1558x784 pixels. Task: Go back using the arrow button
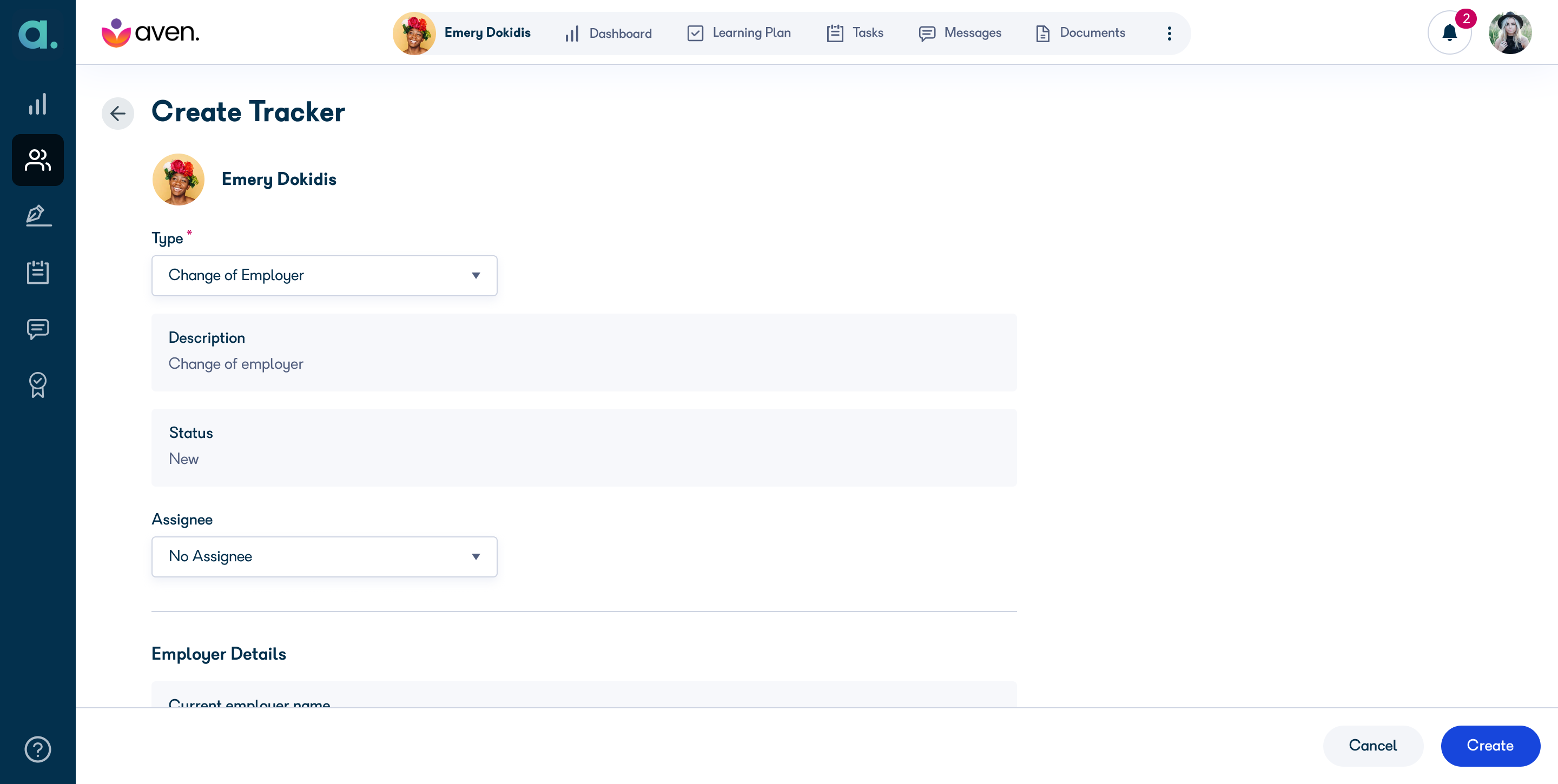118,113
